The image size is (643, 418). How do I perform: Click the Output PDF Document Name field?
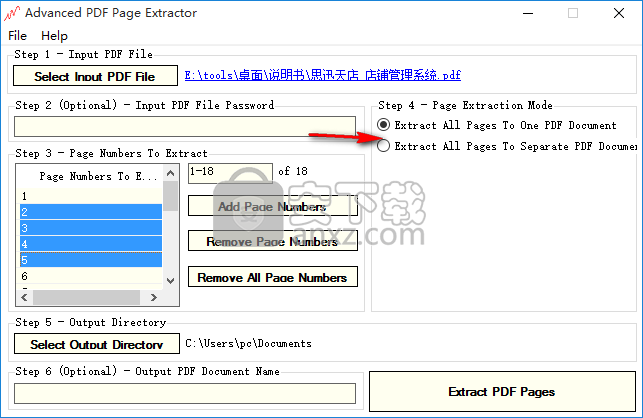point(185,393)
